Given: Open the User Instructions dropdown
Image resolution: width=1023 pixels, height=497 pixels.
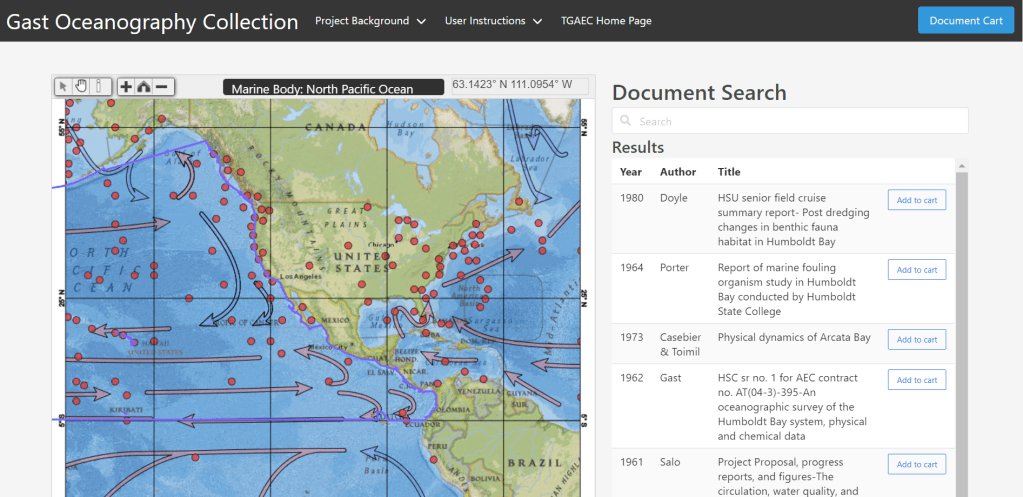Looking at the screenshot, I should 493,21.
